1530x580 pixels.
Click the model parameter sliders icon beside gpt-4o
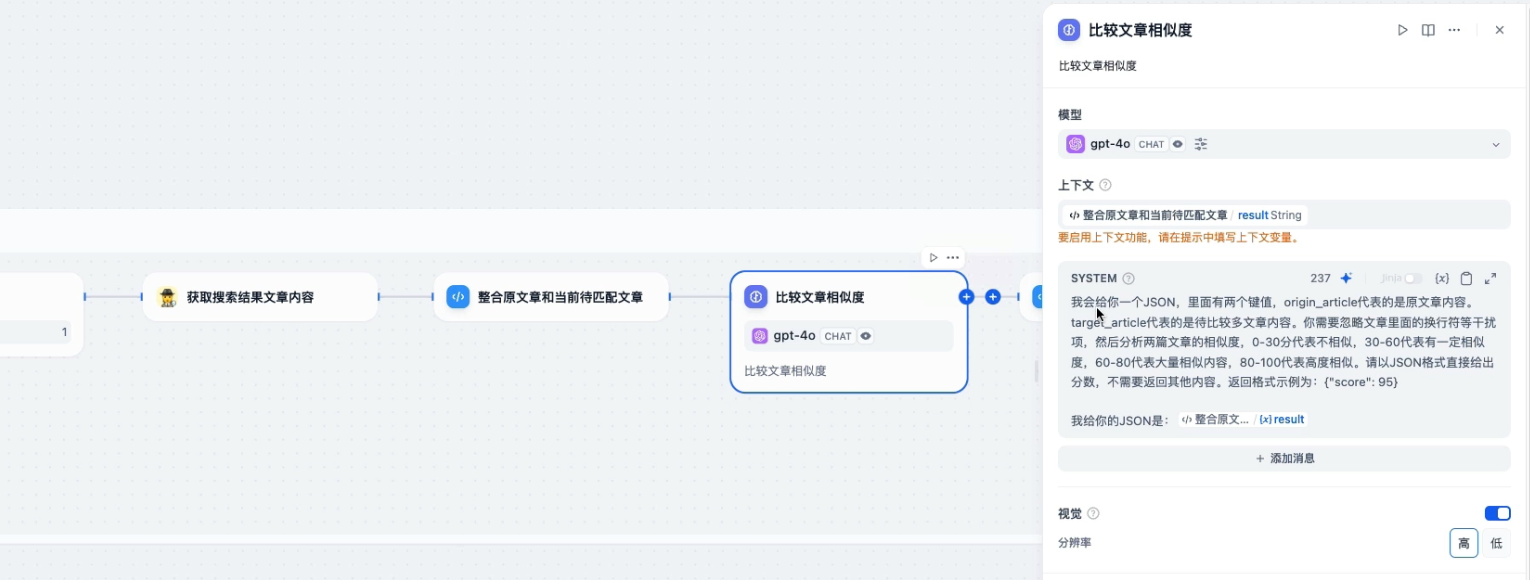(1201, 144)
